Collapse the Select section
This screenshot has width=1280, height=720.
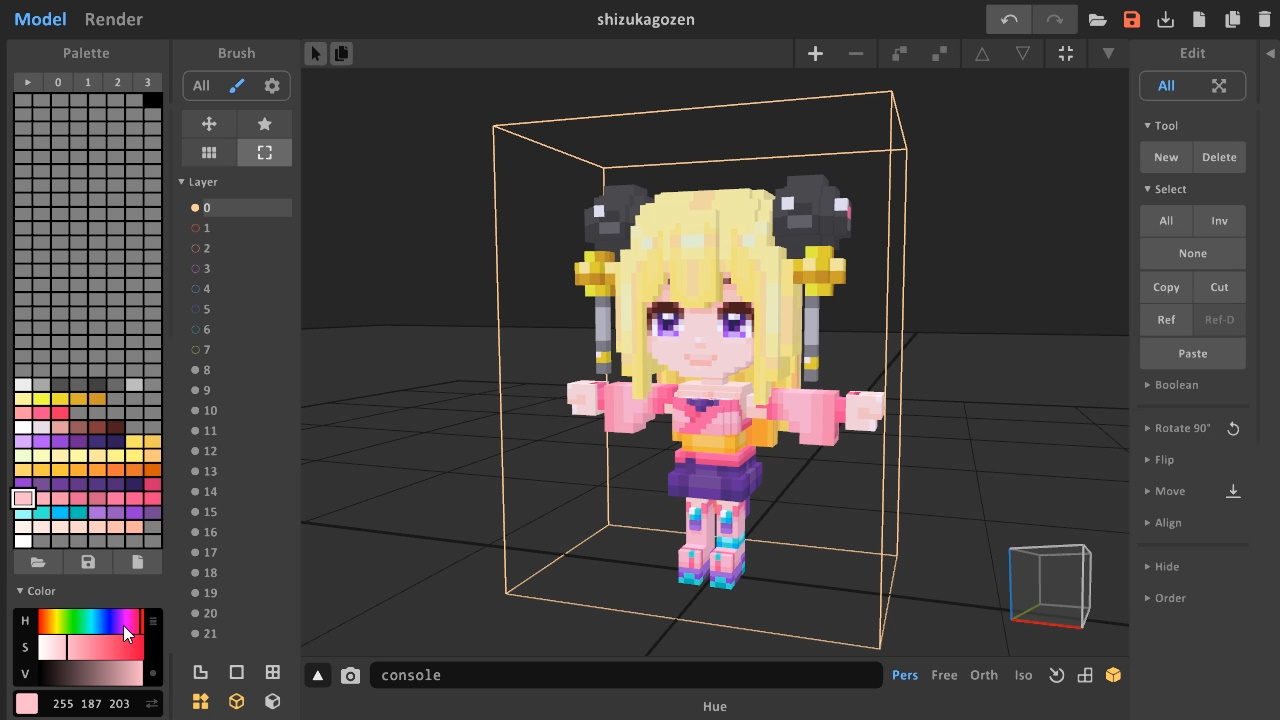click(1165, 189)
